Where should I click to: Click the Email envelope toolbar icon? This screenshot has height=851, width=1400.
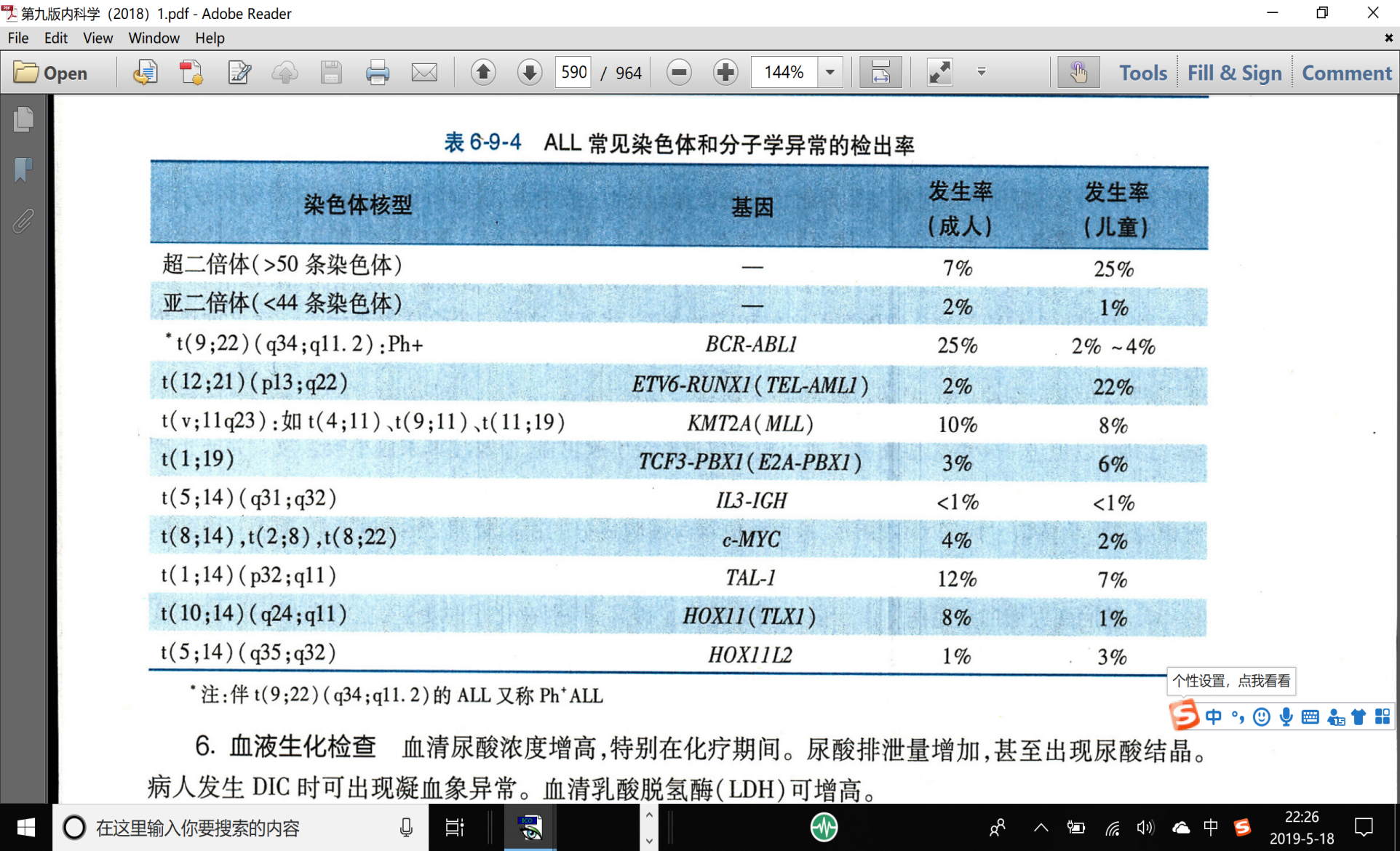click(x=424, y=73)
